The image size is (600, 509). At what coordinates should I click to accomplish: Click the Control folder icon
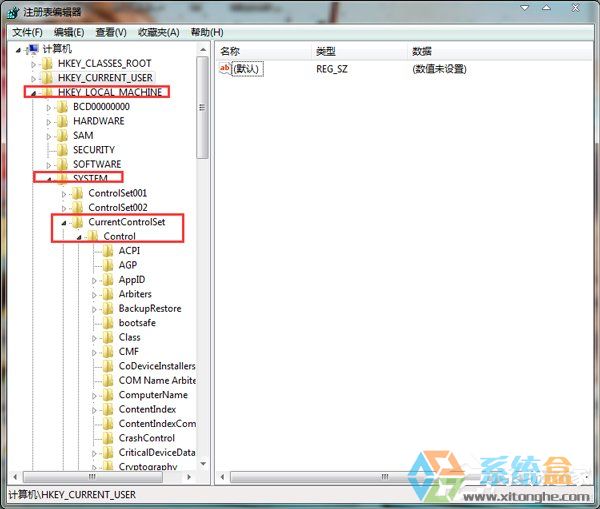[x=93, y=236]
